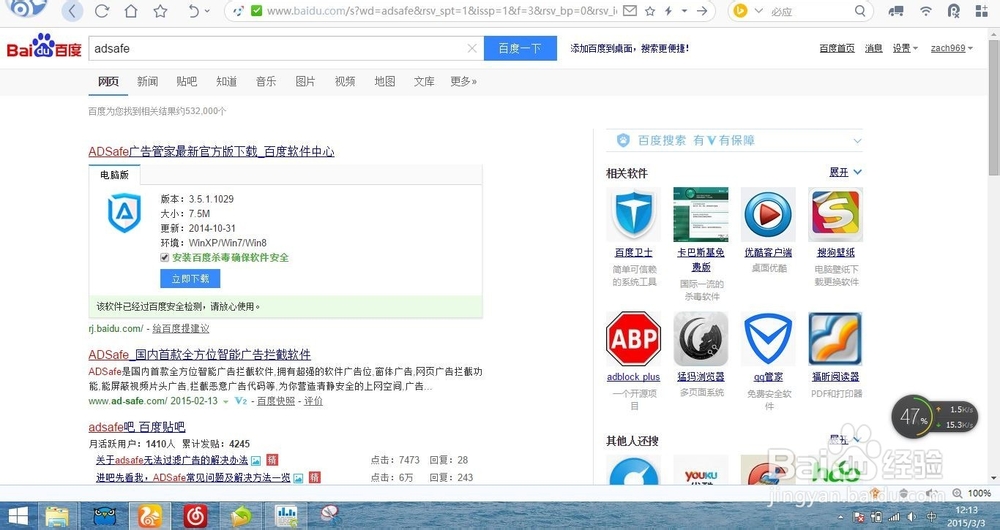This screenshot has width=1000, height=530.
Task: Click the 优酷客户端 play icon
Action: [x=768, y=214]
